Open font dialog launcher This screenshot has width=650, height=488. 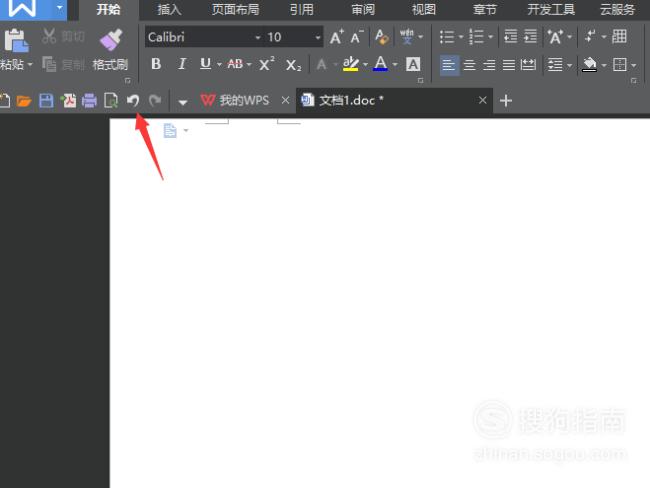(x=420, y=80)
